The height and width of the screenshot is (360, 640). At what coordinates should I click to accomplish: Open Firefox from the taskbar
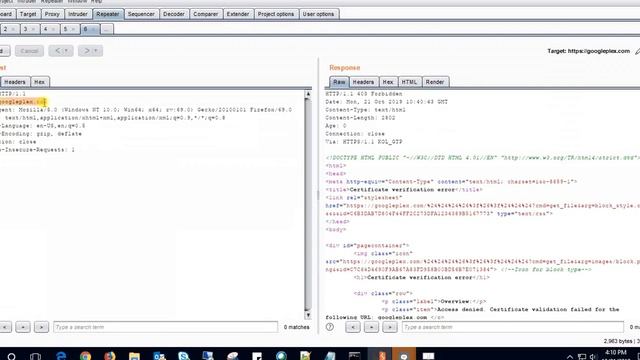click(x=110, y=356)
